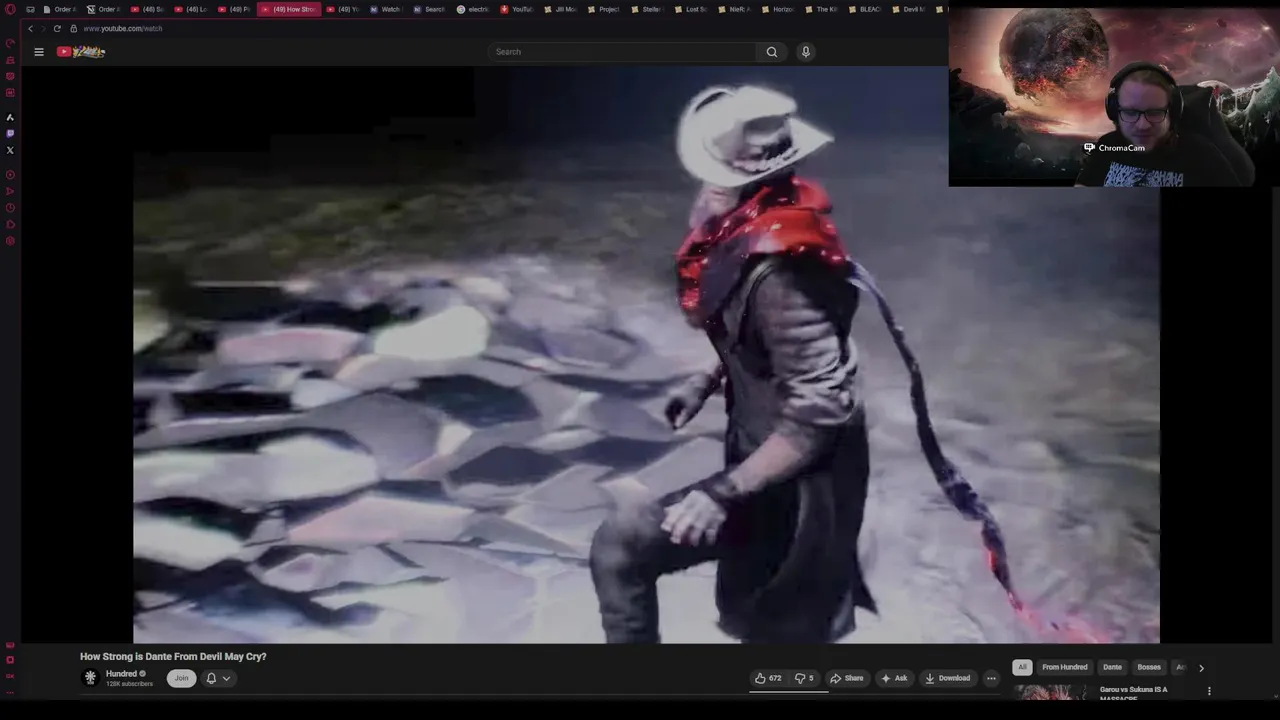Open more actions three-dot menu

point(991,678)
